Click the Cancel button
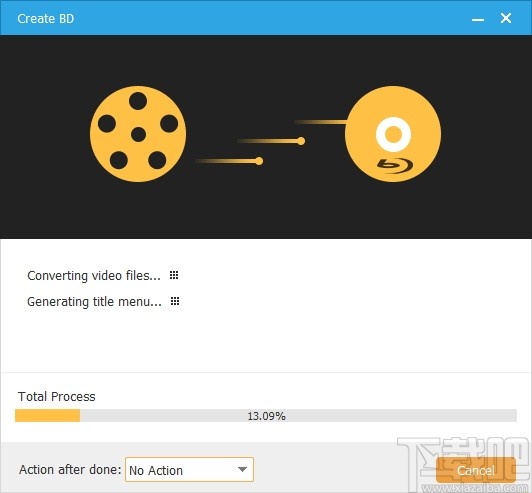The width and height of the screenshot is (532, 493). 476,470
